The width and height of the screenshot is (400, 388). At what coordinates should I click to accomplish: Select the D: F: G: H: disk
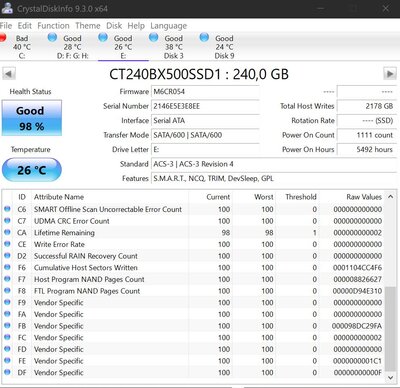(69, 47)
